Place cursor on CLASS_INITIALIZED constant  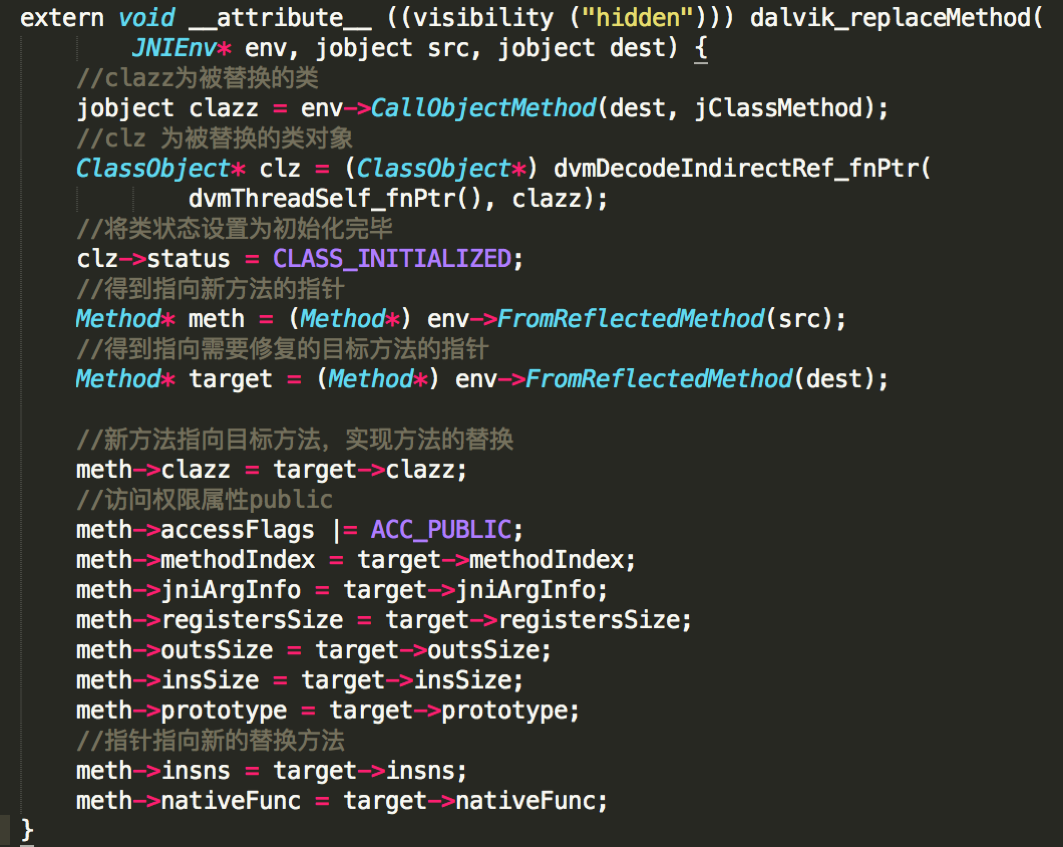[392, 258]
